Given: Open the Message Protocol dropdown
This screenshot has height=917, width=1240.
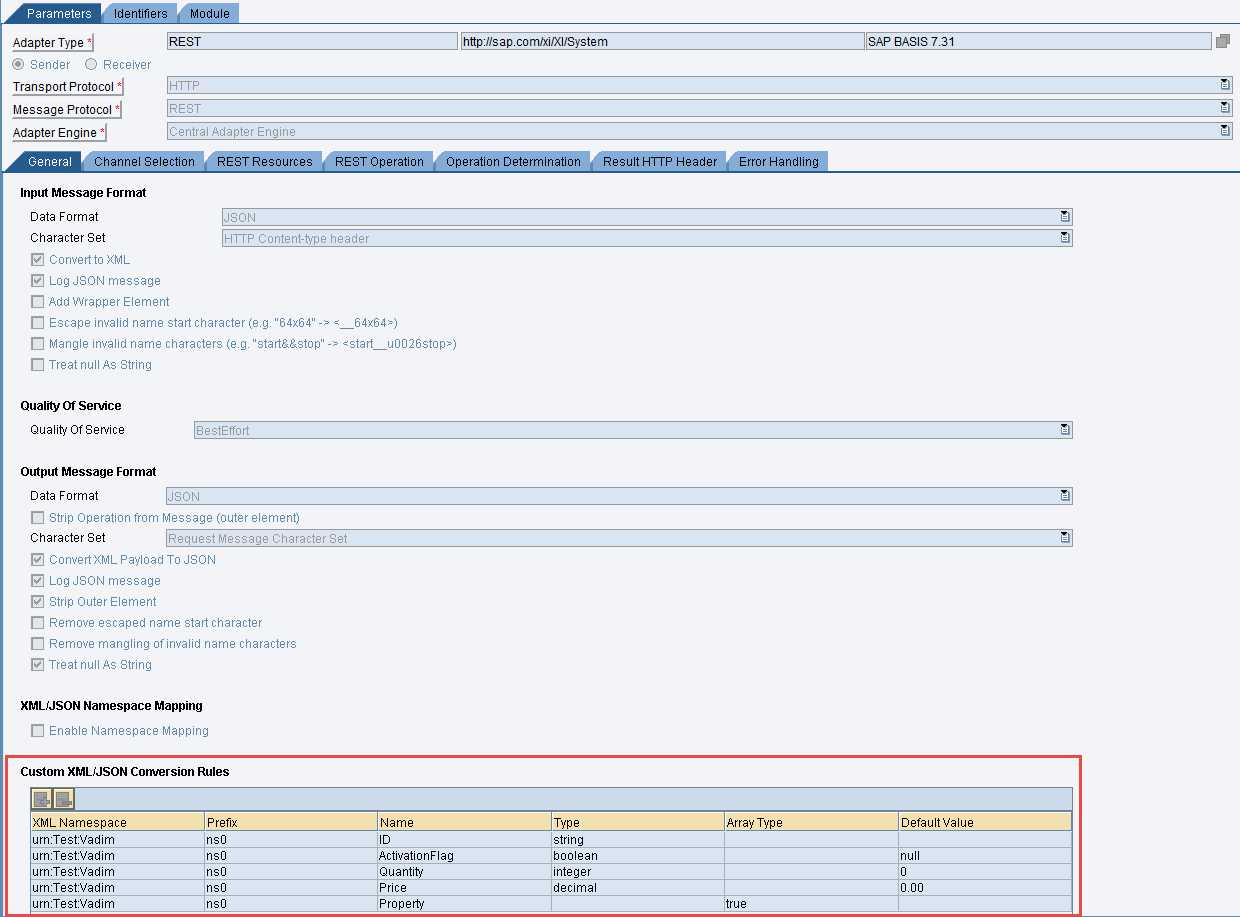Looking at the screenshot, I should [1224, 107].
